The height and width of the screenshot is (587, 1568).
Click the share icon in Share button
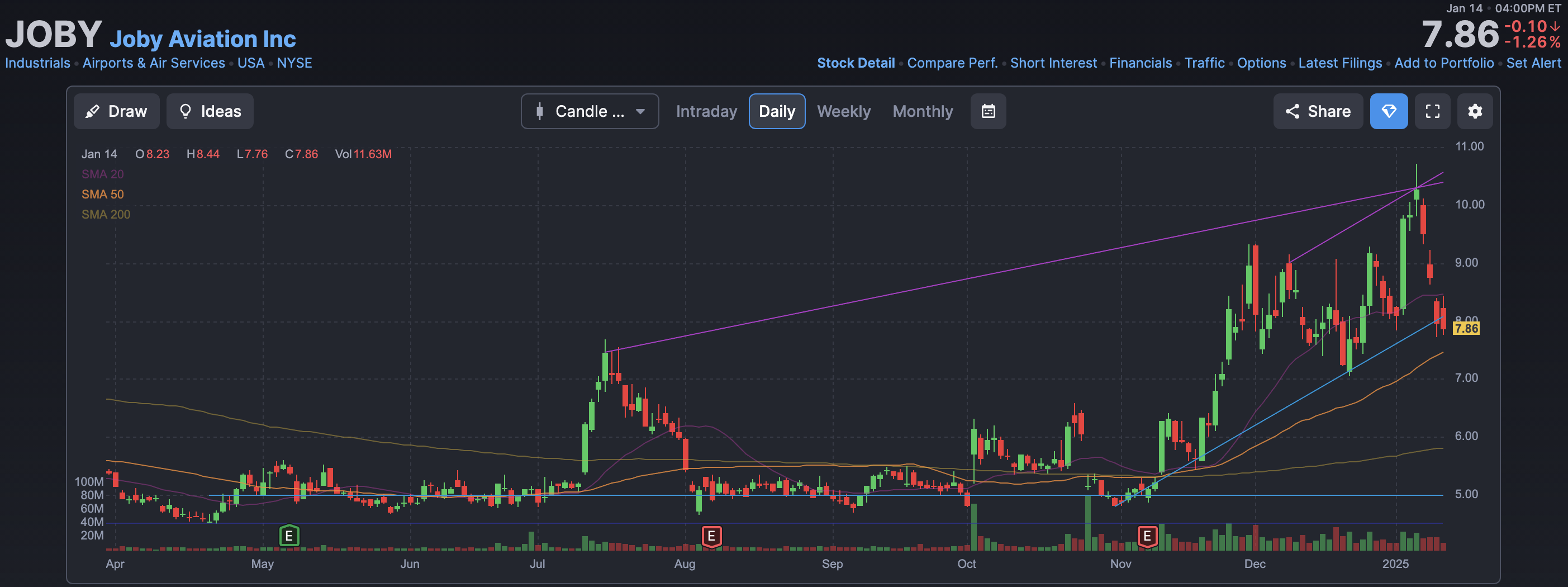coord(1291,111)
